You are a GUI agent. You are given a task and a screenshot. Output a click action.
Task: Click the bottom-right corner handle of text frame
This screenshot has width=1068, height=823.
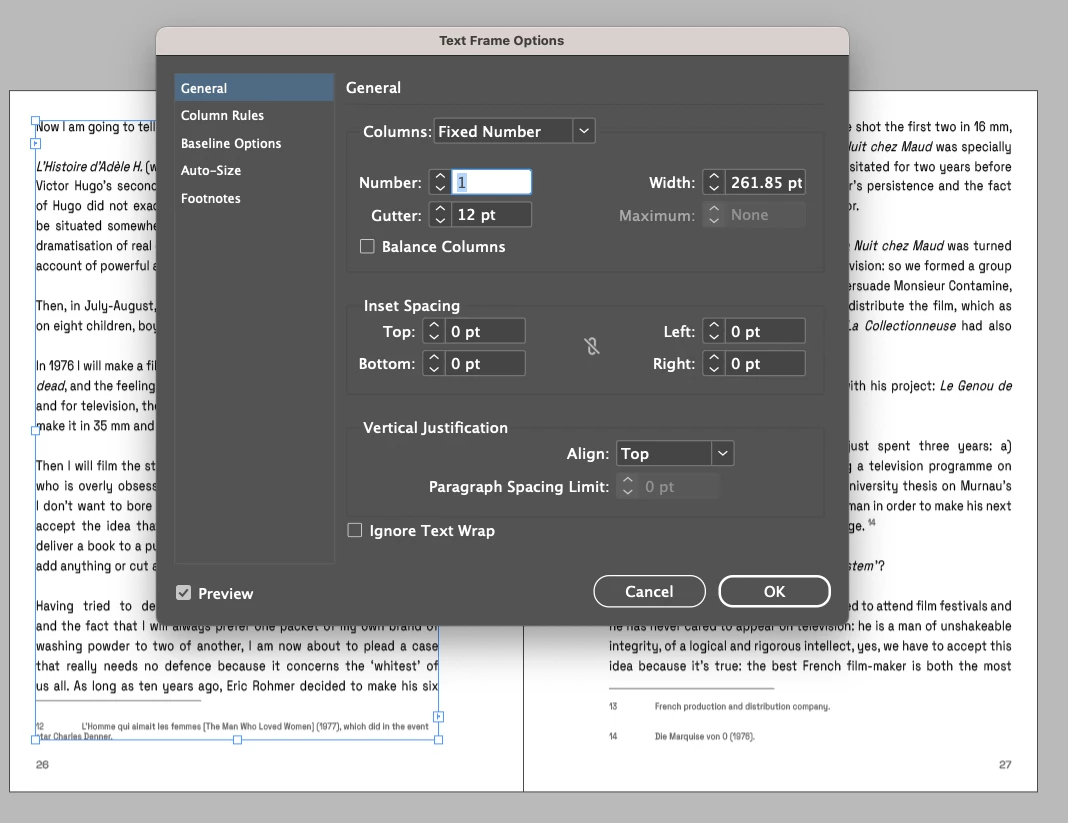point(439,740)
